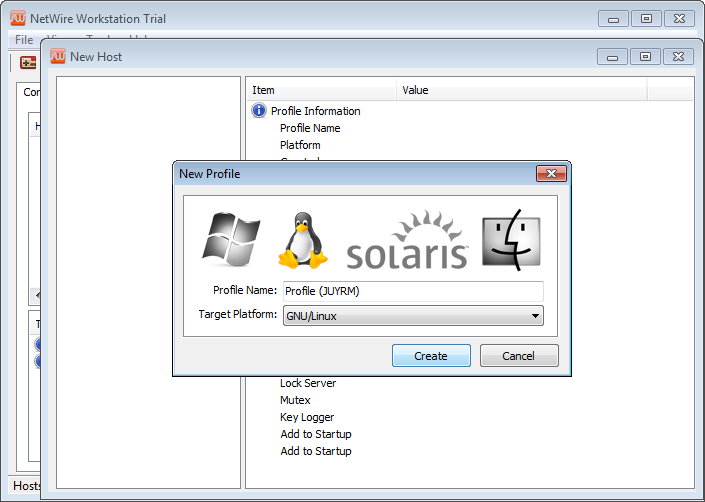Viewport: 705px width, 502px height.
Task: Close the New Profile dialog
Action: (x=551, y=173)
